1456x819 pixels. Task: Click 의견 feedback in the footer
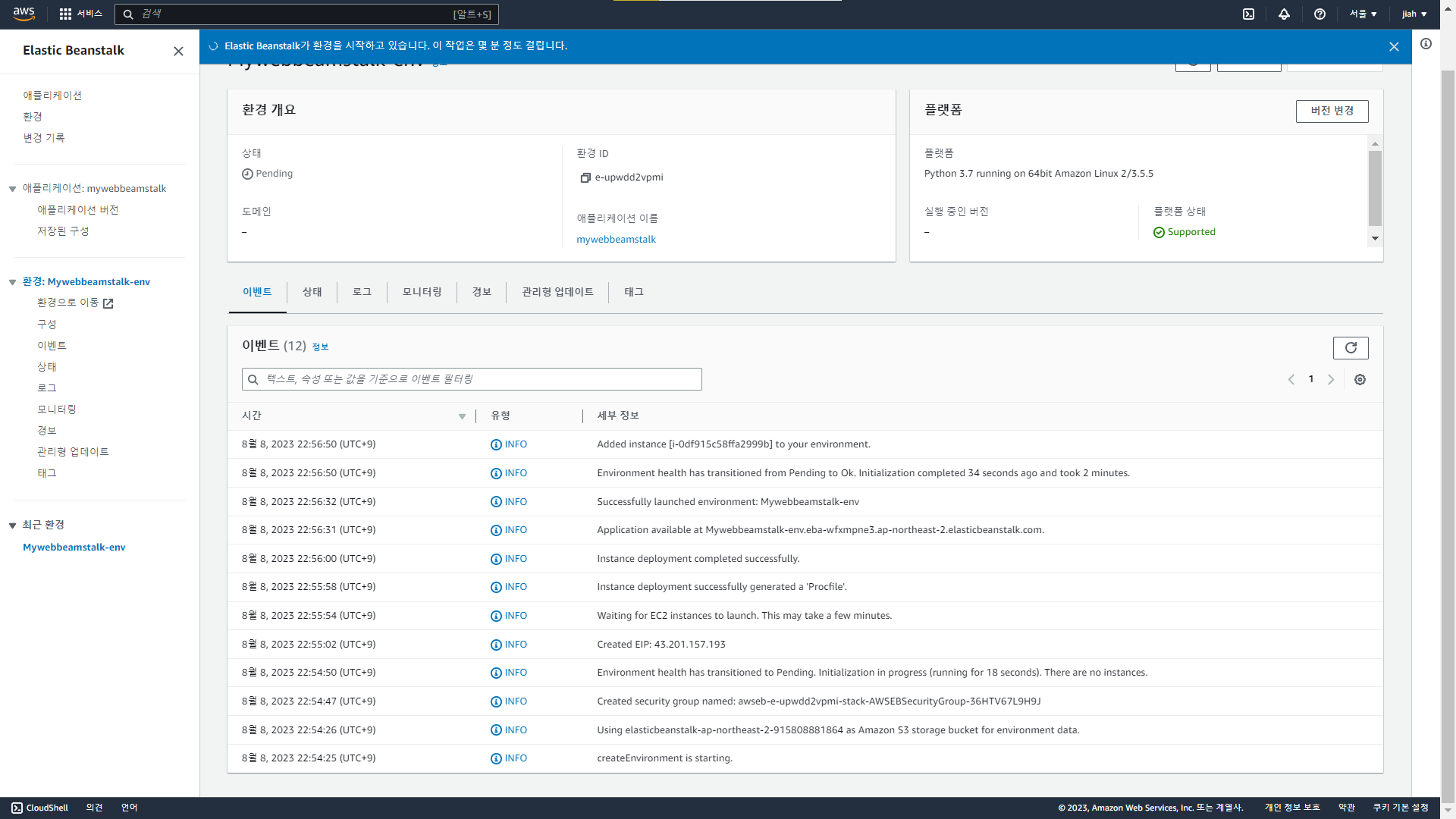pyautogui.click(x=94, y=808)
